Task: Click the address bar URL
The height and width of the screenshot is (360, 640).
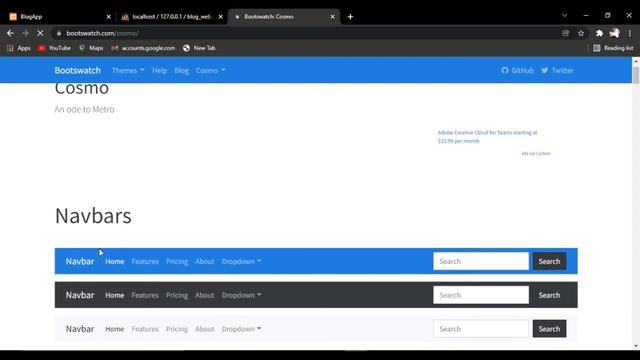Action: coord(102,33)
